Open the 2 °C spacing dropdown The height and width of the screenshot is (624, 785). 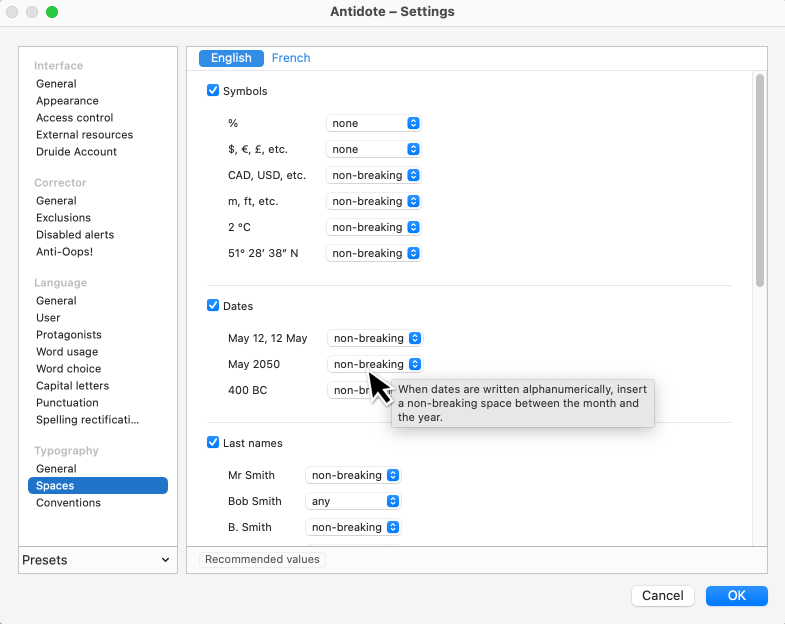tap(373, 227)
